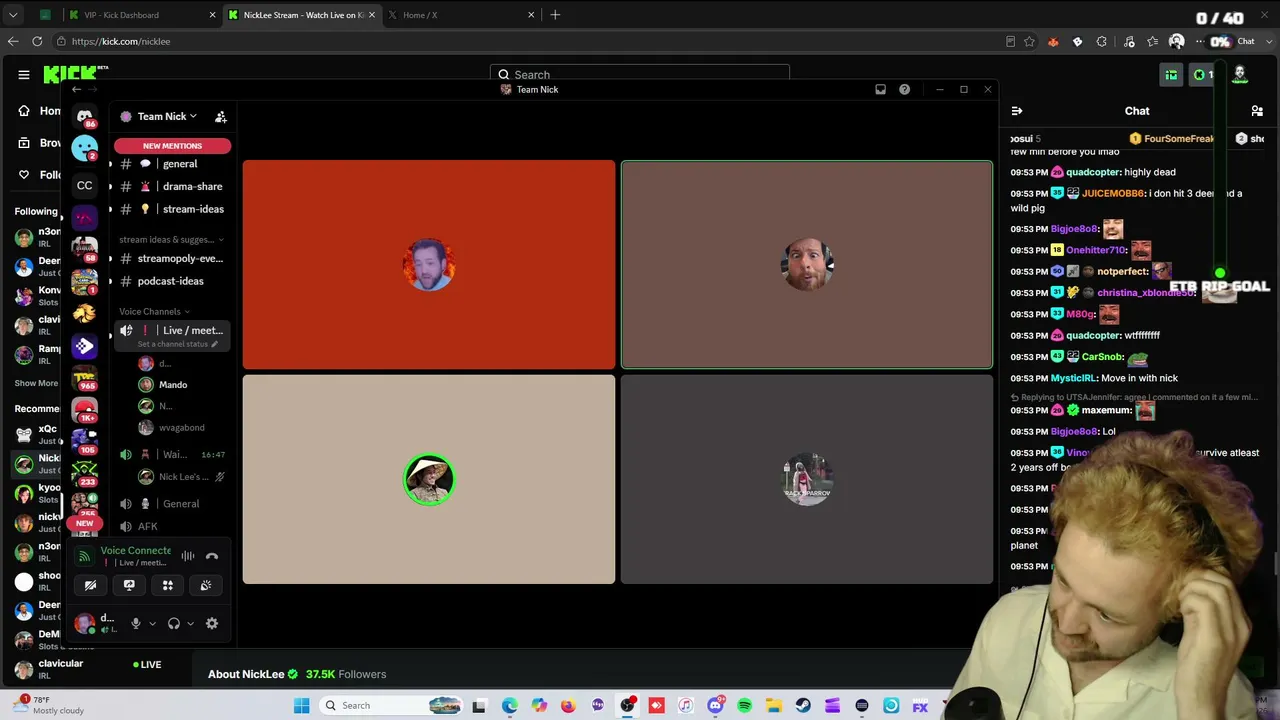
Task: Open Discord user settings gear
Action: click(x=212, y=623)
